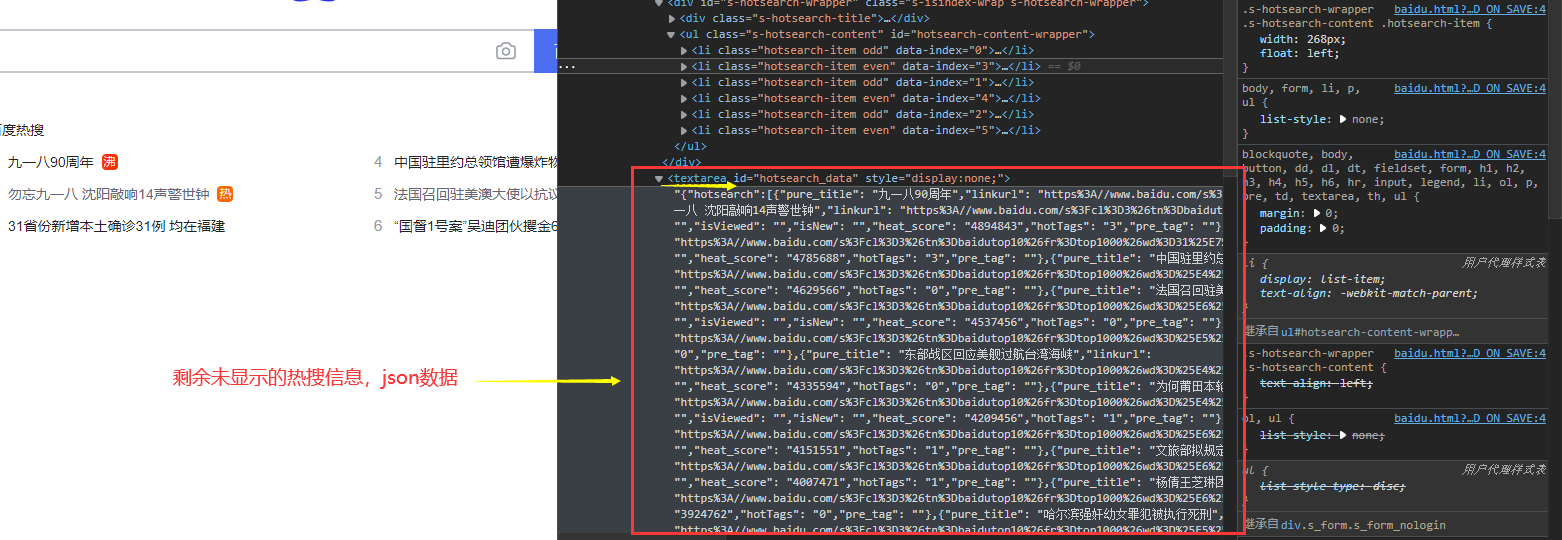Collapse the ul hotsearch-content-wrapper node
The image size is (1562, 540).
pyautogui.click(x=672, y=34)
